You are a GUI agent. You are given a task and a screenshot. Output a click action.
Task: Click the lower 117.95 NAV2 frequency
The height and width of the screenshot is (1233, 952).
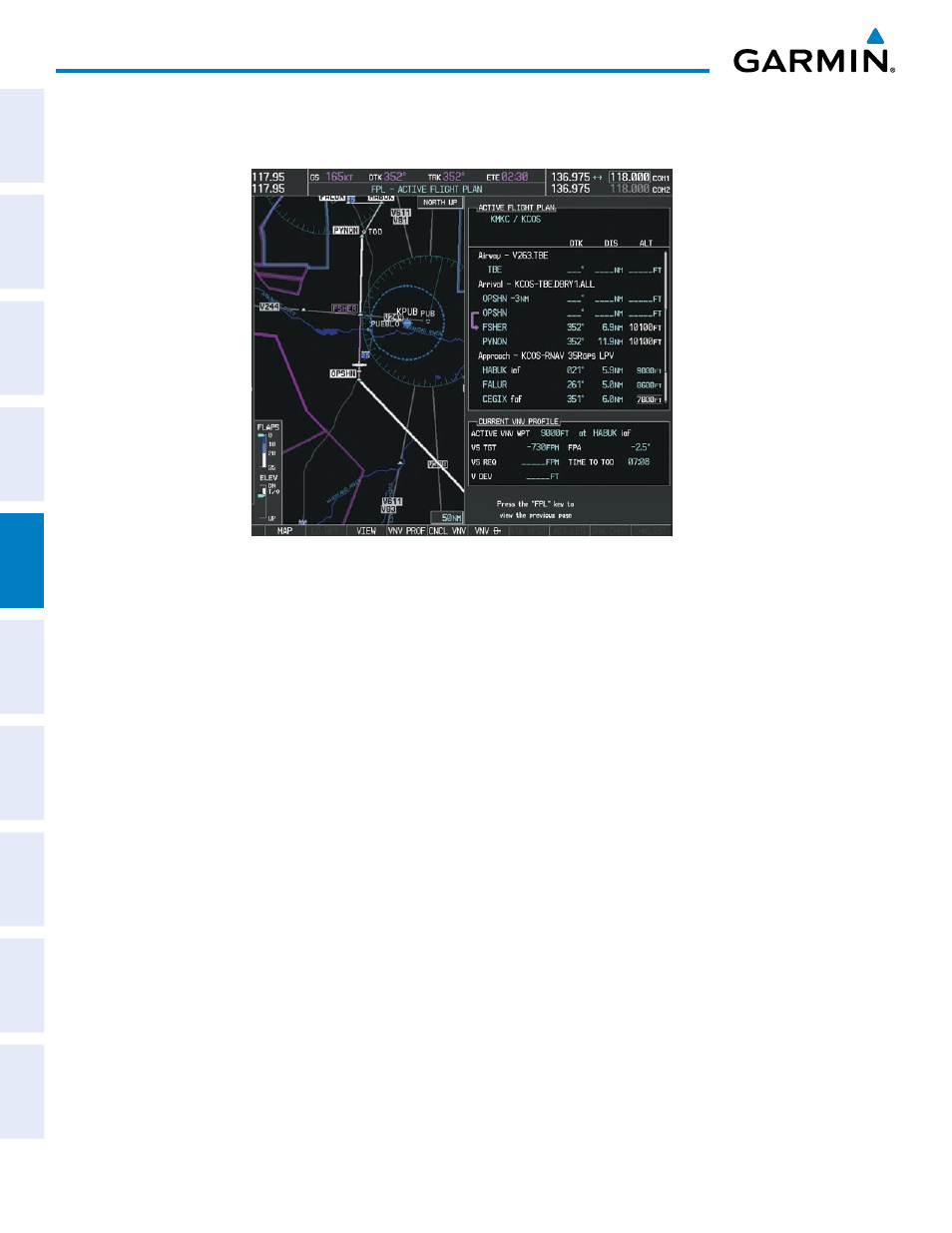click(x=268, y=189)
